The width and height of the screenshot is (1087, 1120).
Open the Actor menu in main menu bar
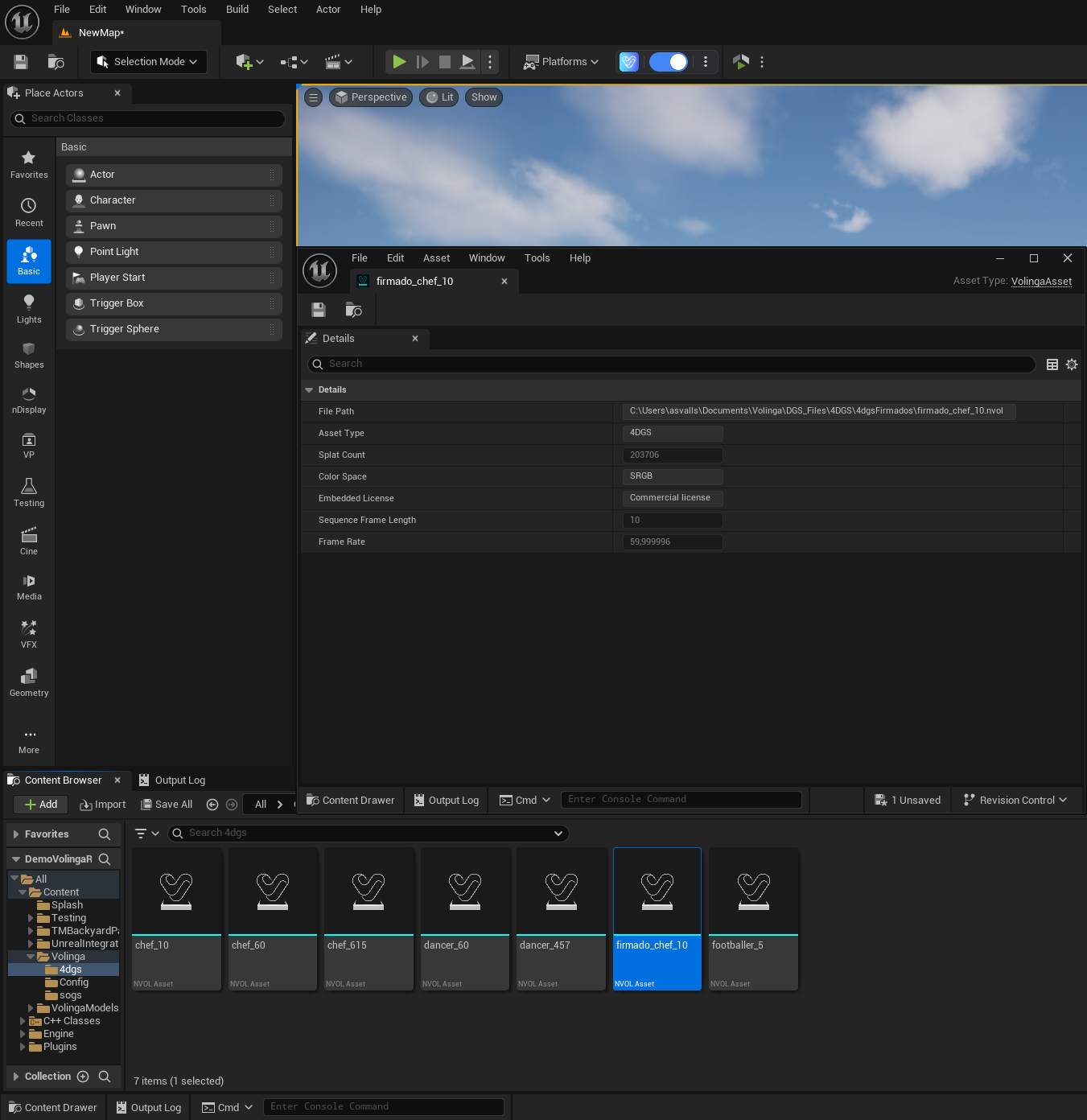click(328, 10)
